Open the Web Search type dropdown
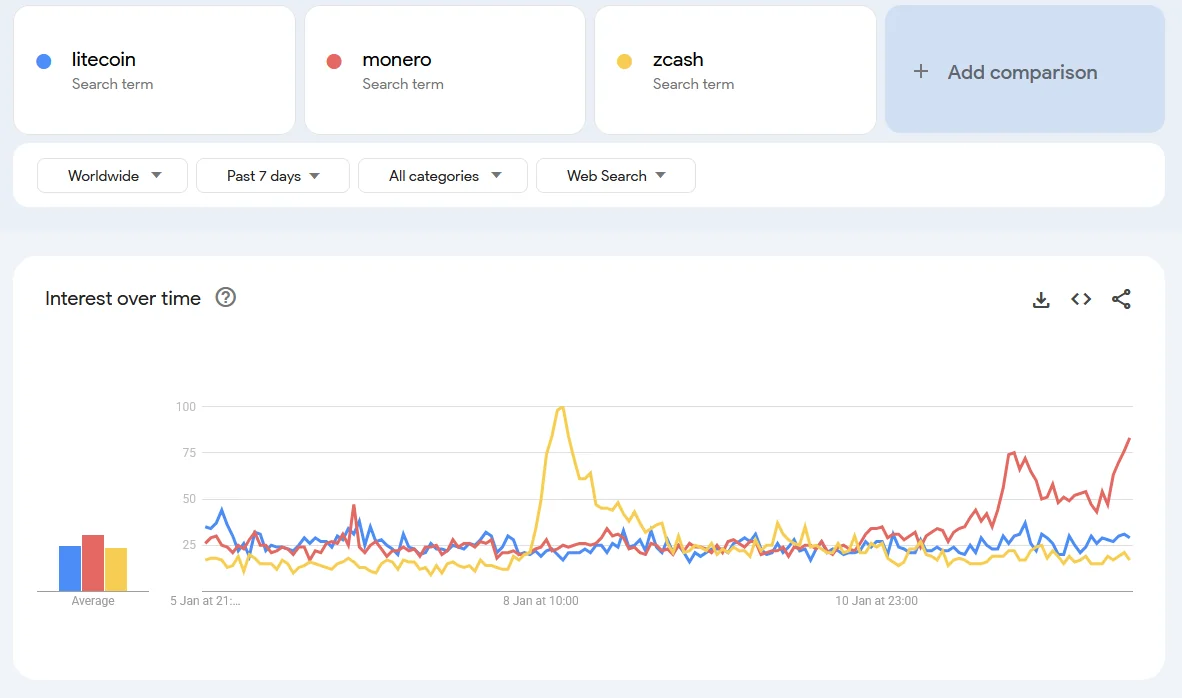The height and width of the screenshot is (698, 1182). tap(615, 176)
